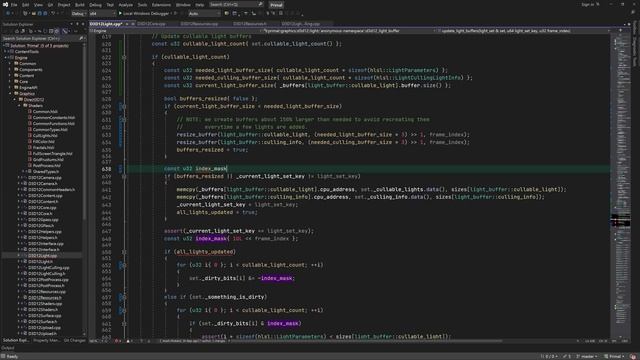Click the Visual Studio logo icon

click(5, 5)
